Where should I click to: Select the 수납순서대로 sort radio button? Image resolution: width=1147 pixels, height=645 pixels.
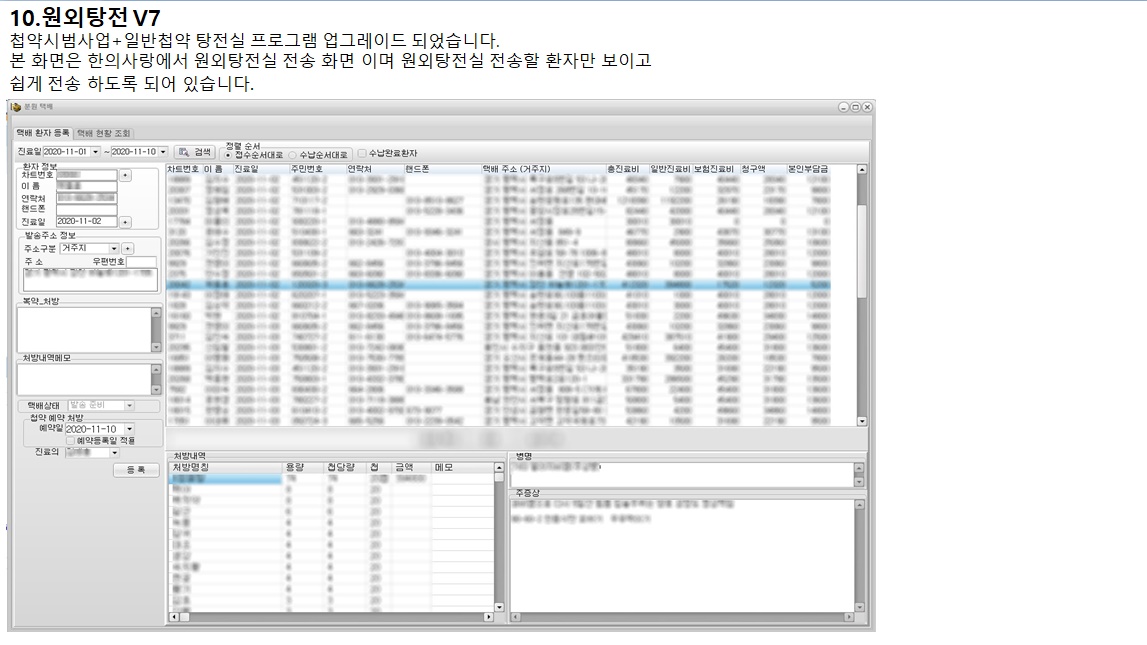tap(292, 156)
